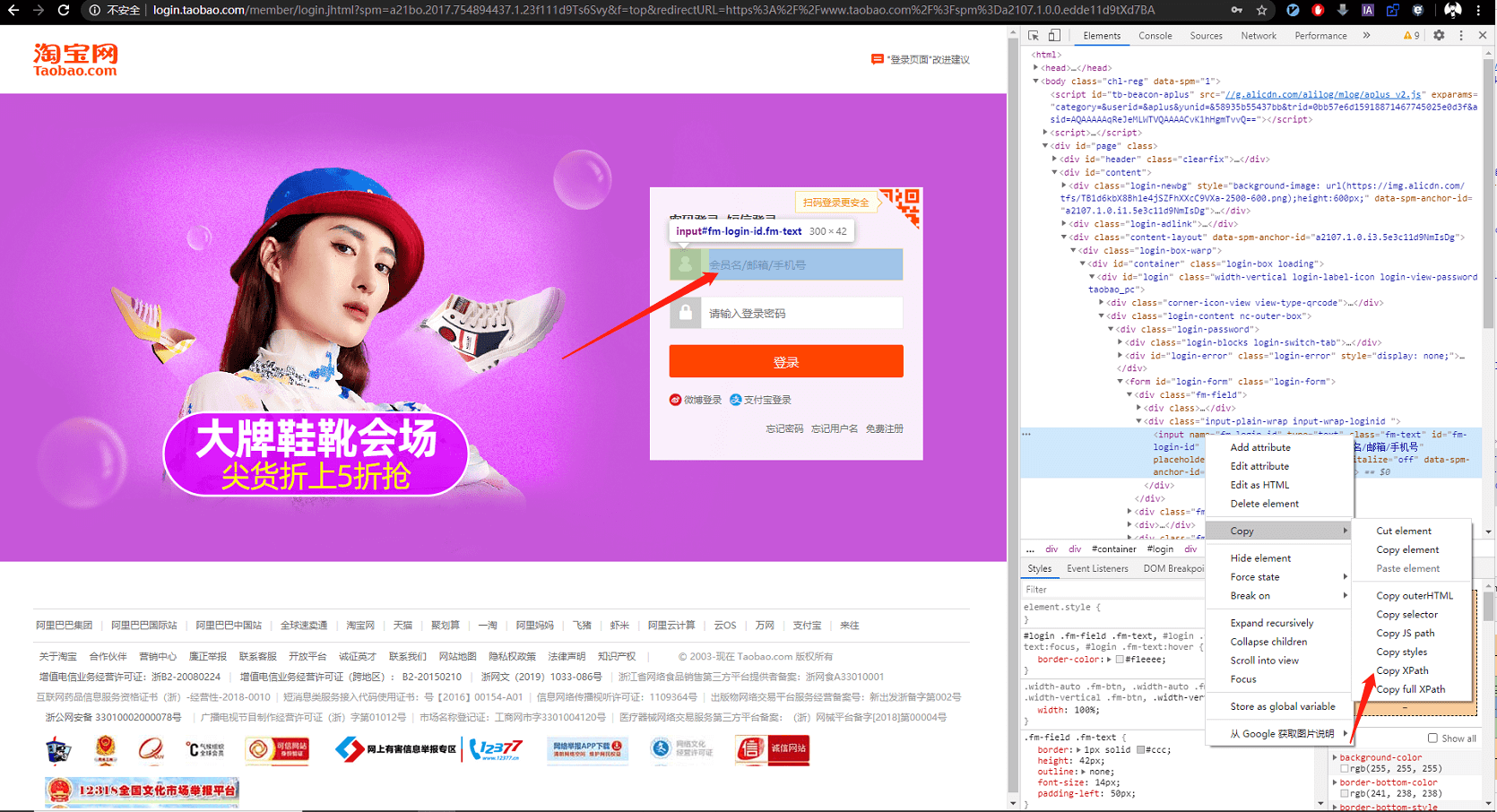Click the browser back arrow
The image size is (1497, 812).
[x=13, y=10]
